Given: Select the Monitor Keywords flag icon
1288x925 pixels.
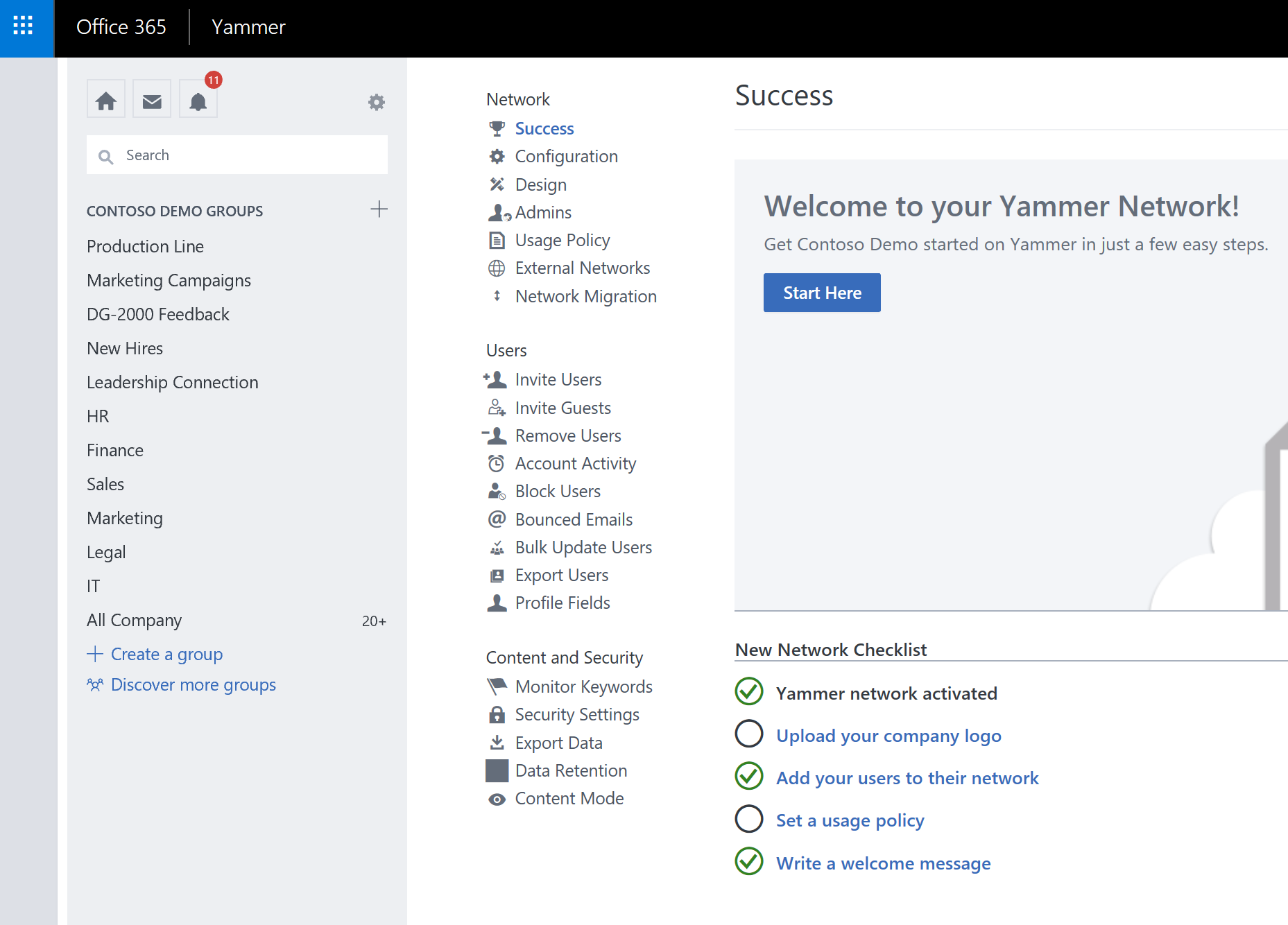Looking at the screenshot, I should pos(496,686).
